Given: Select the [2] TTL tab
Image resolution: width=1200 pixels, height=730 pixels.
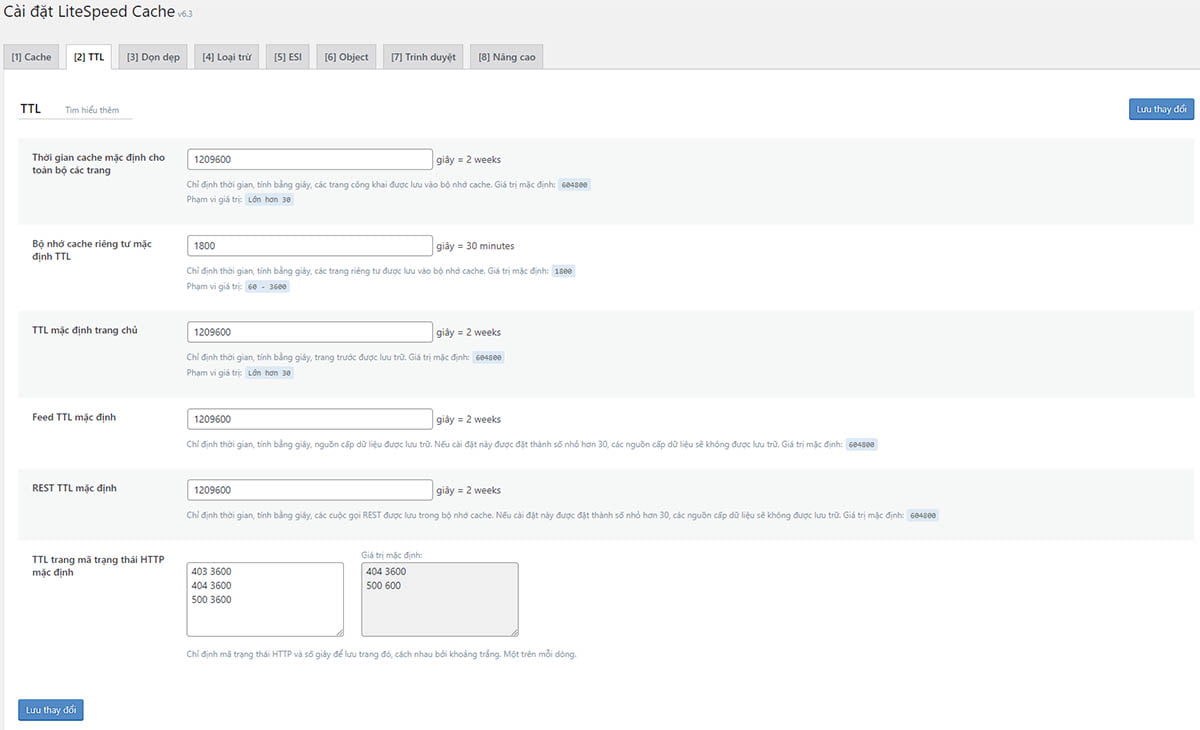Looking at the screenshot, I should pos(89,57).
